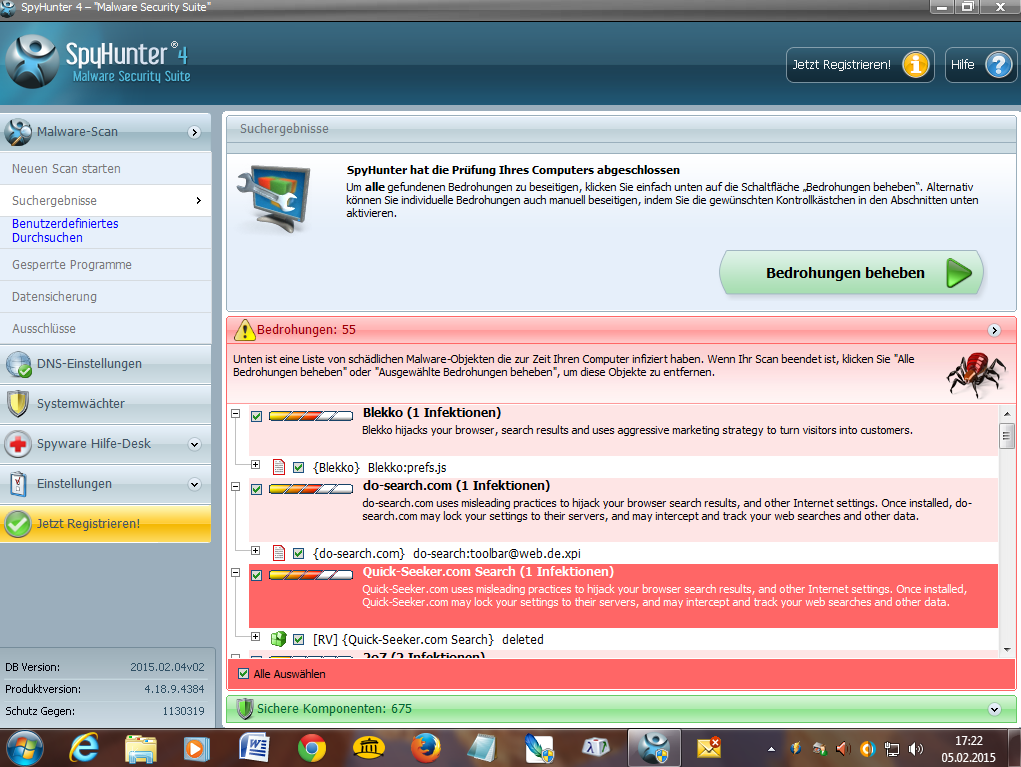Click the yellow Jetzt Registrieren! sidebar button

click(105, 523)
